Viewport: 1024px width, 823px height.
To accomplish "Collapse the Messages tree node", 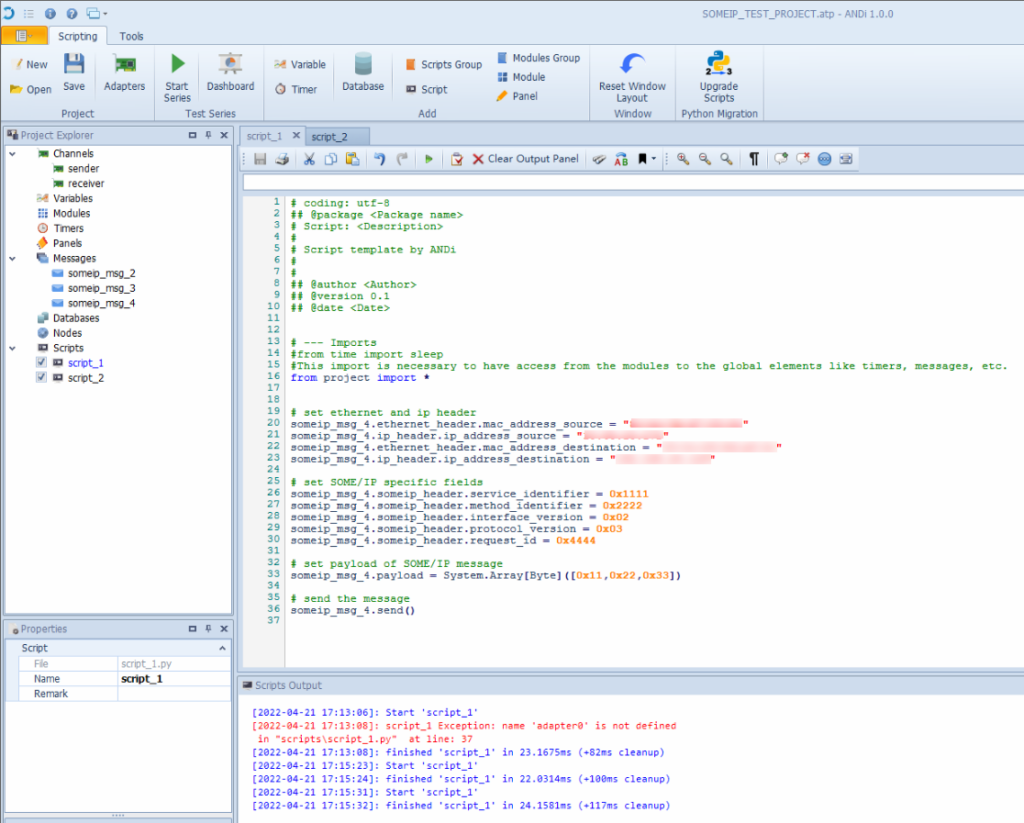I will coord(13,258).
